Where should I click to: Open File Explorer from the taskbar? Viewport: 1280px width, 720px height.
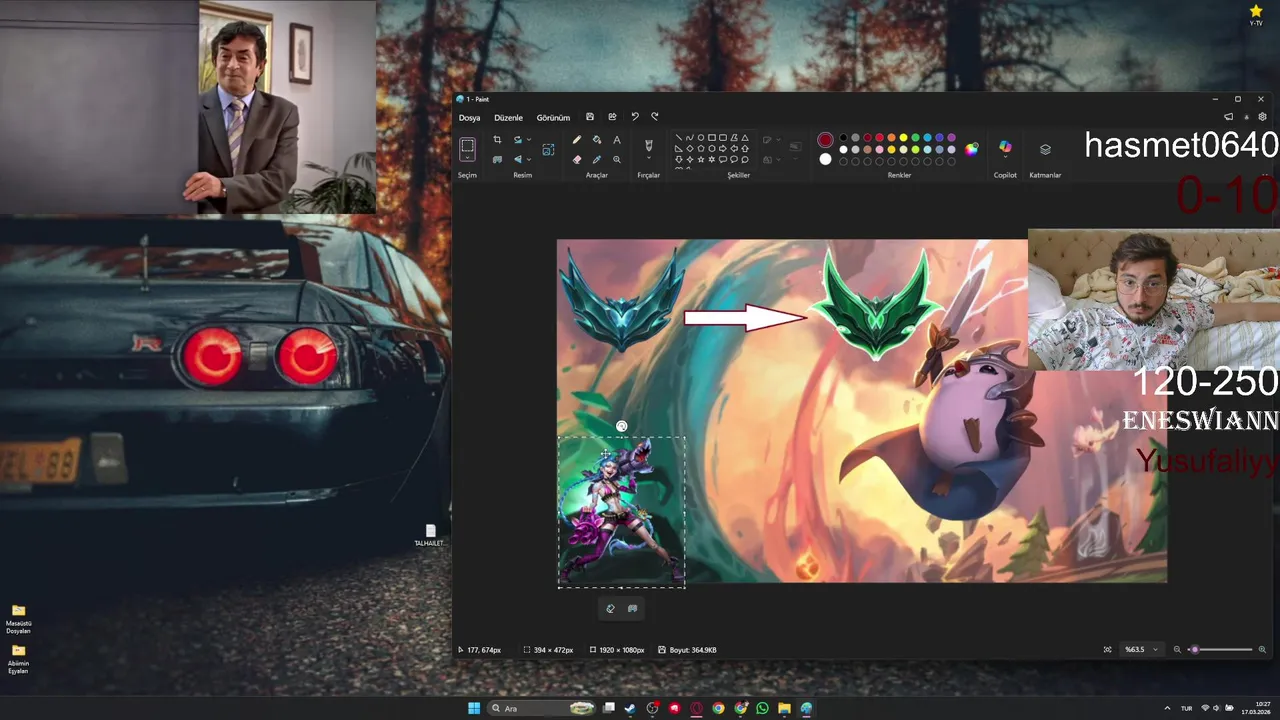point(784,708)
